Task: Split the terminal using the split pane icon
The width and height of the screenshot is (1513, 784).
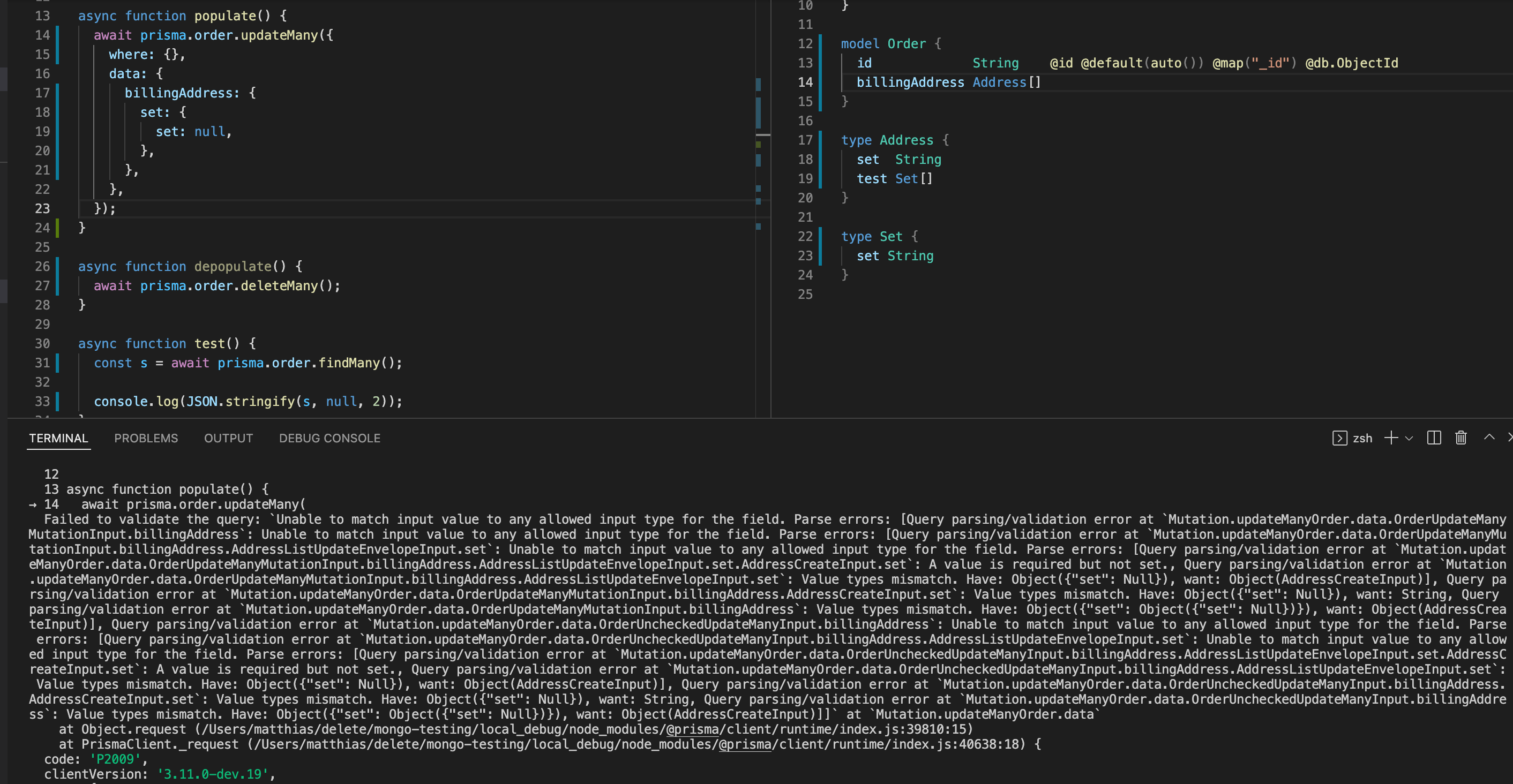Action: [1434, 438]
